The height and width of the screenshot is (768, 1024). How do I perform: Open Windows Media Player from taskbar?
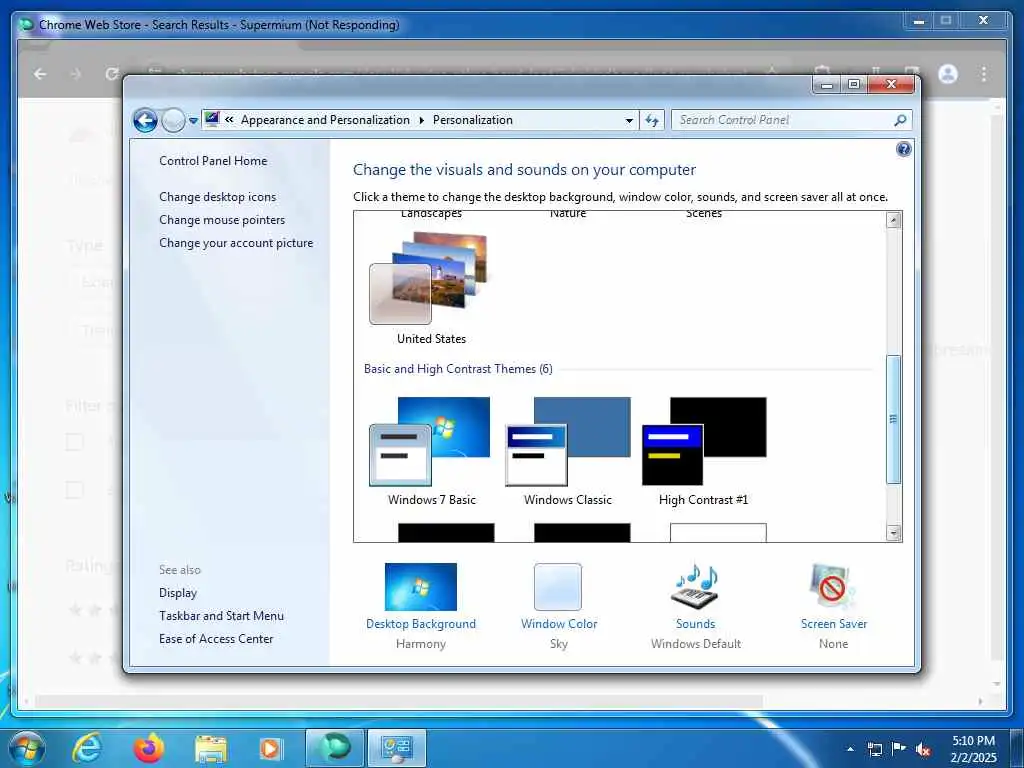[270, 748]
